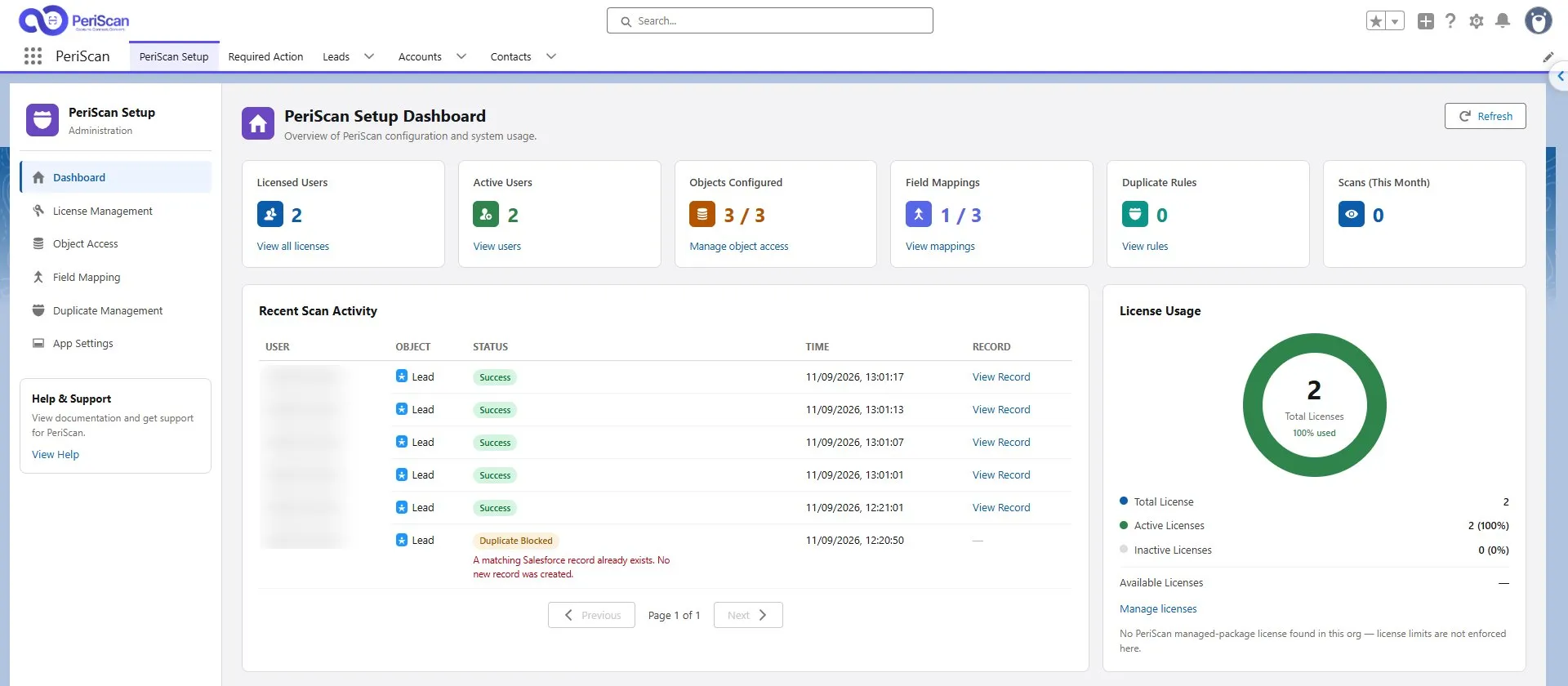Click the Previous page button
Screen dimensions: 1568x686
pyautogui.click(x=591, y=615)
